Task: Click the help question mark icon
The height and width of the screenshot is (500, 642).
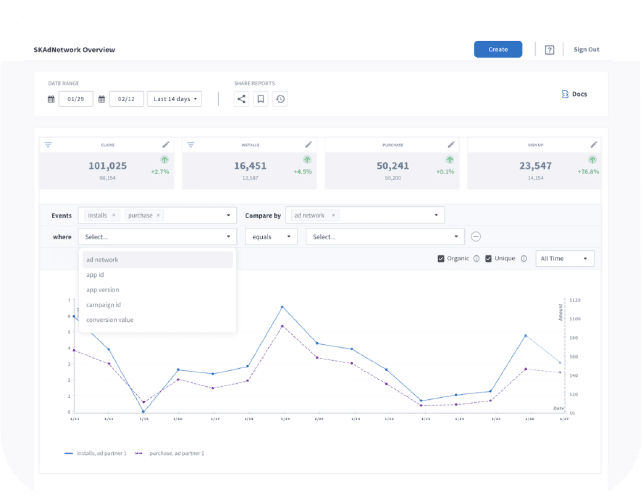Action: pyautogui.click(x=549, y=50)
